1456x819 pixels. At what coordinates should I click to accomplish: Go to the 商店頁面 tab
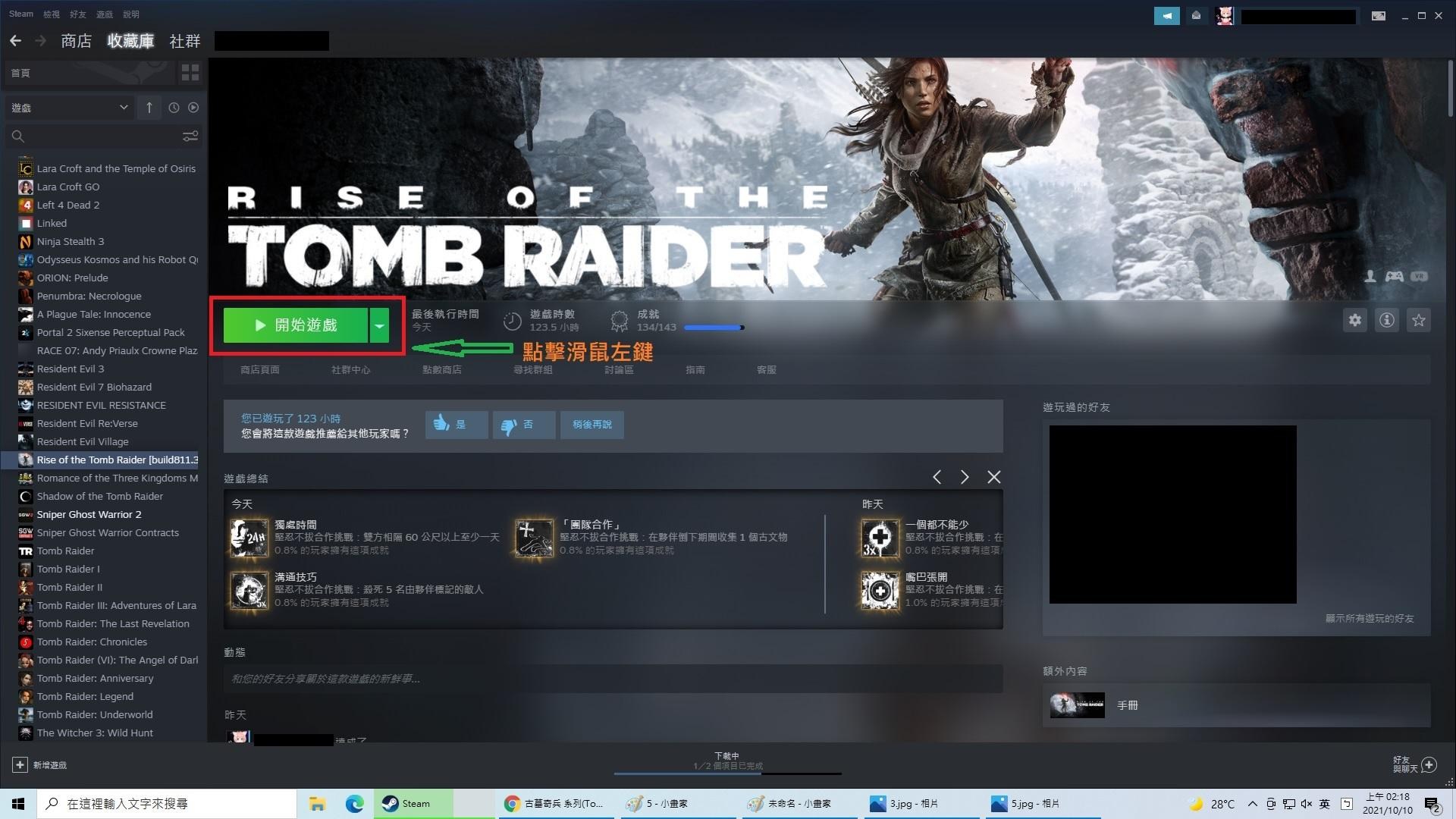260,369
